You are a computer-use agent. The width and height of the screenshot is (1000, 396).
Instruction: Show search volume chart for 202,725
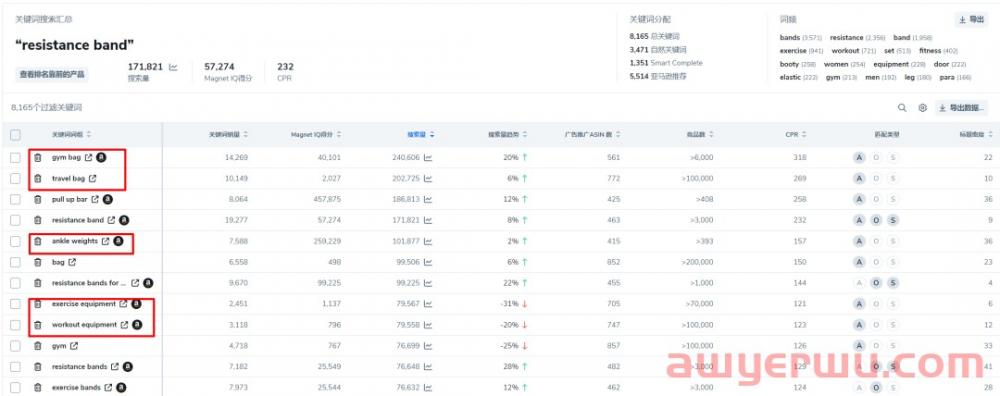point(428,179)
